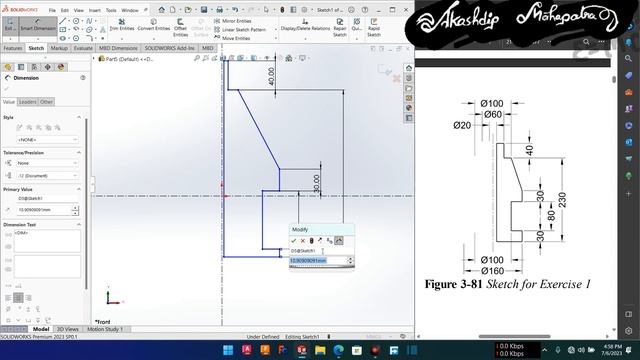Select the Other tab in Dimension panel

[46, 102]
